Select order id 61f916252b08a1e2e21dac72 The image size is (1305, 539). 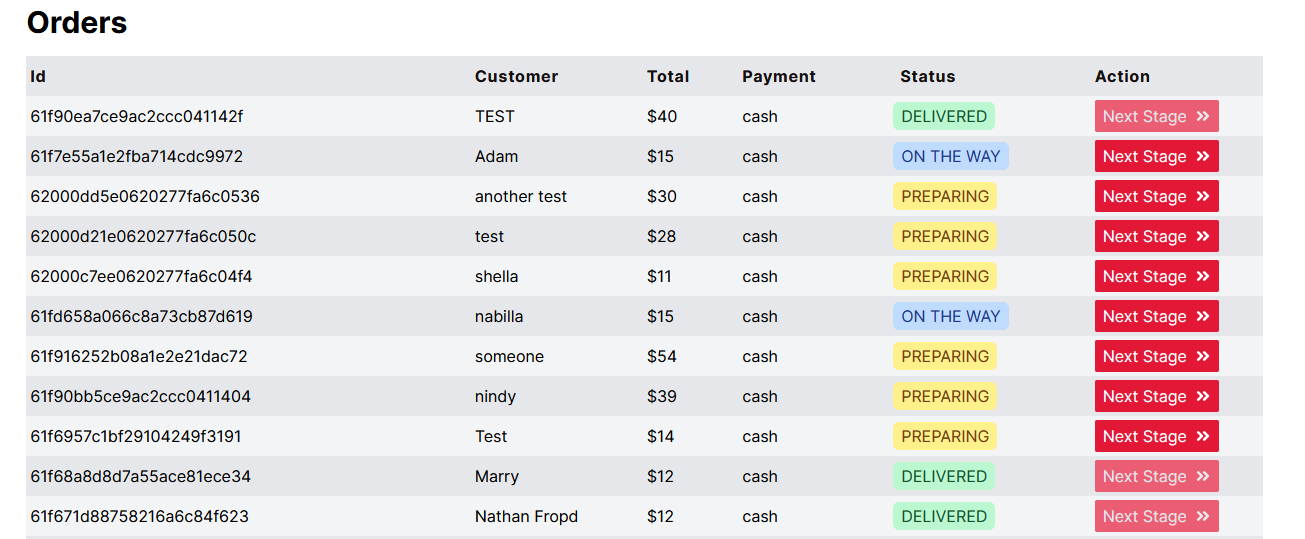coord(139,356)
